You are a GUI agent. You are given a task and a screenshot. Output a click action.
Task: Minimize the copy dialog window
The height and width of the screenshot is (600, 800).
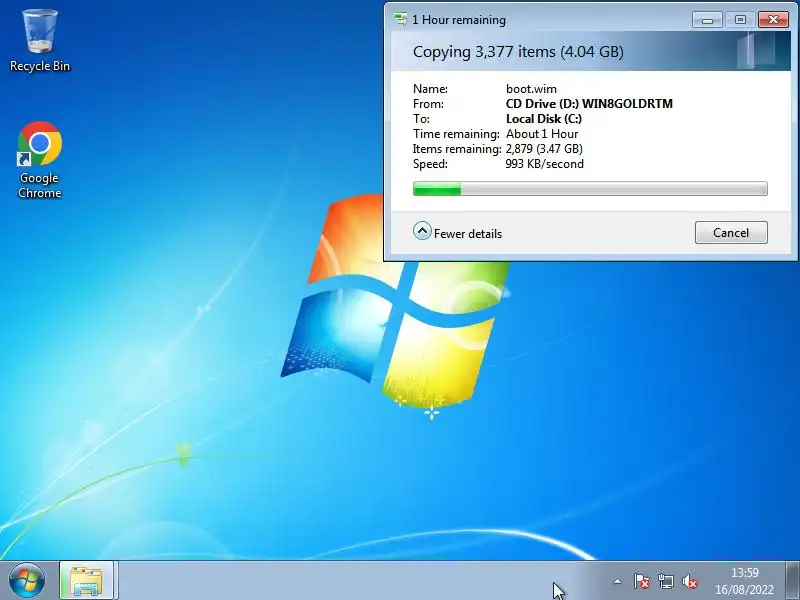[x=707, y=20]
